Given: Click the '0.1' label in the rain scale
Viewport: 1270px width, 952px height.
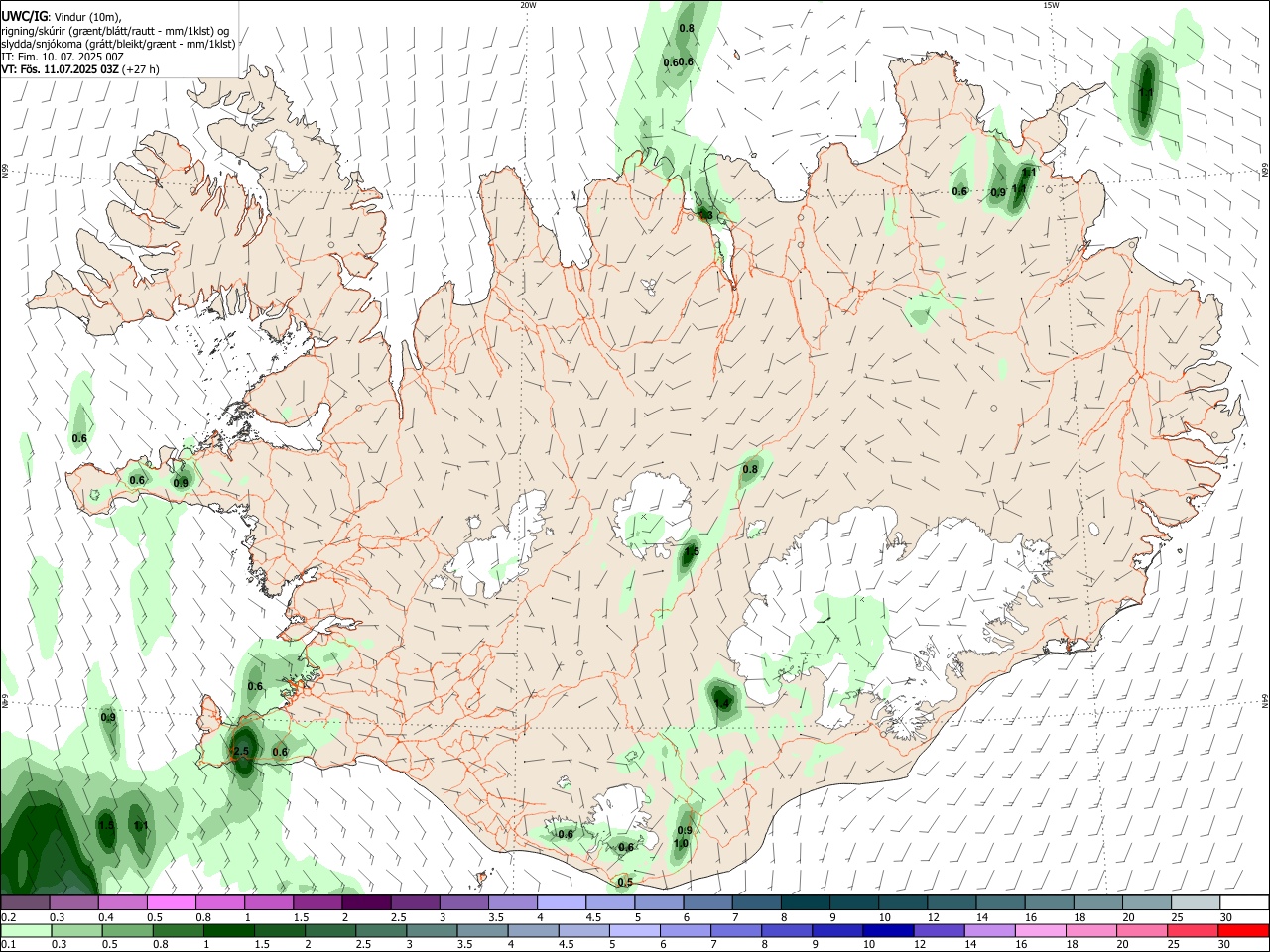Looking at the screenshot, I should point(8,945).
